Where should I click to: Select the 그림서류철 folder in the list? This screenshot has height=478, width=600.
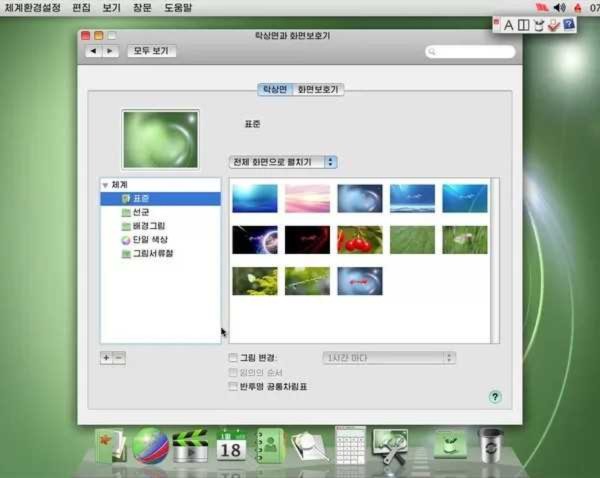click(x=161, y=254)
